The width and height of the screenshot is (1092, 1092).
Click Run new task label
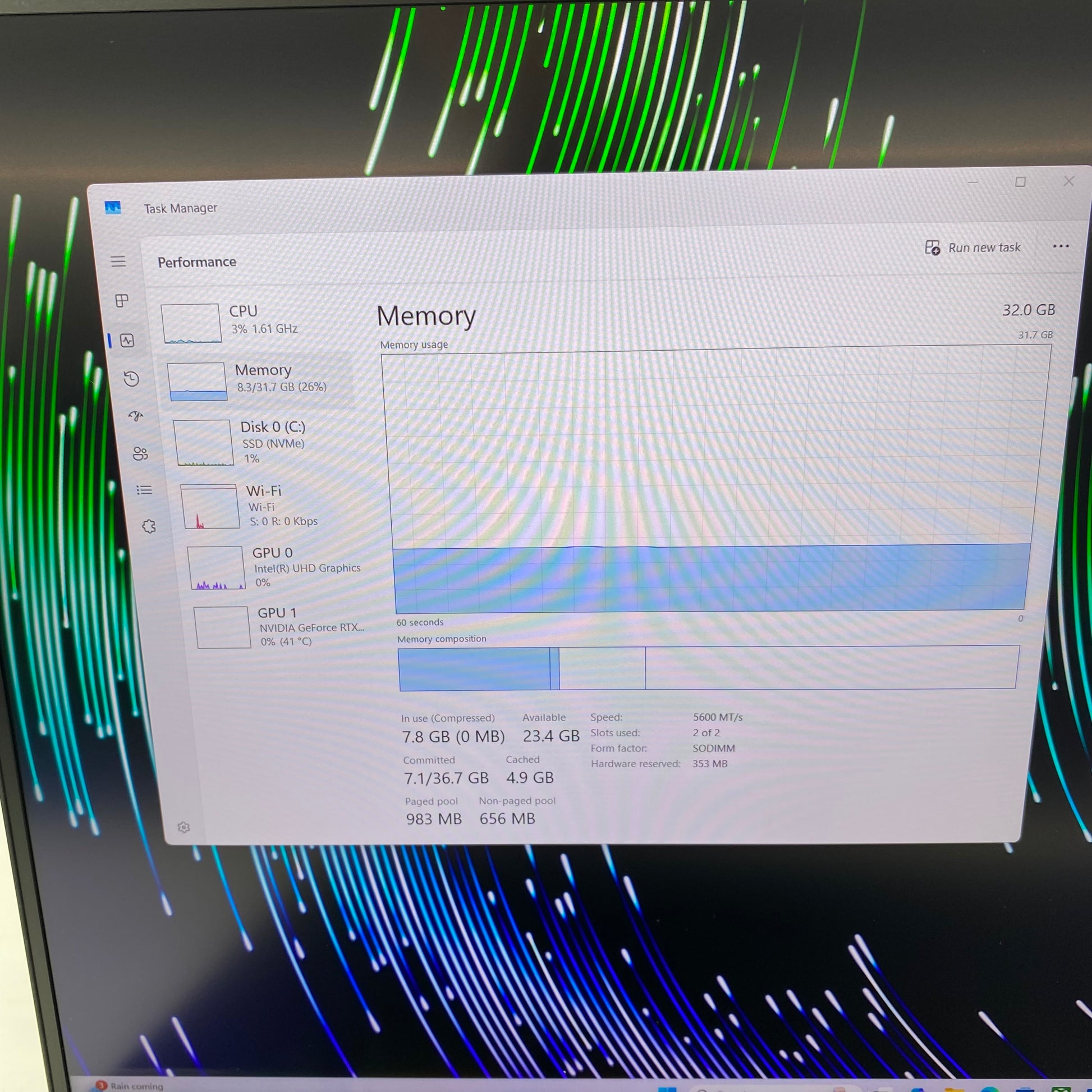tap(984, 247)
